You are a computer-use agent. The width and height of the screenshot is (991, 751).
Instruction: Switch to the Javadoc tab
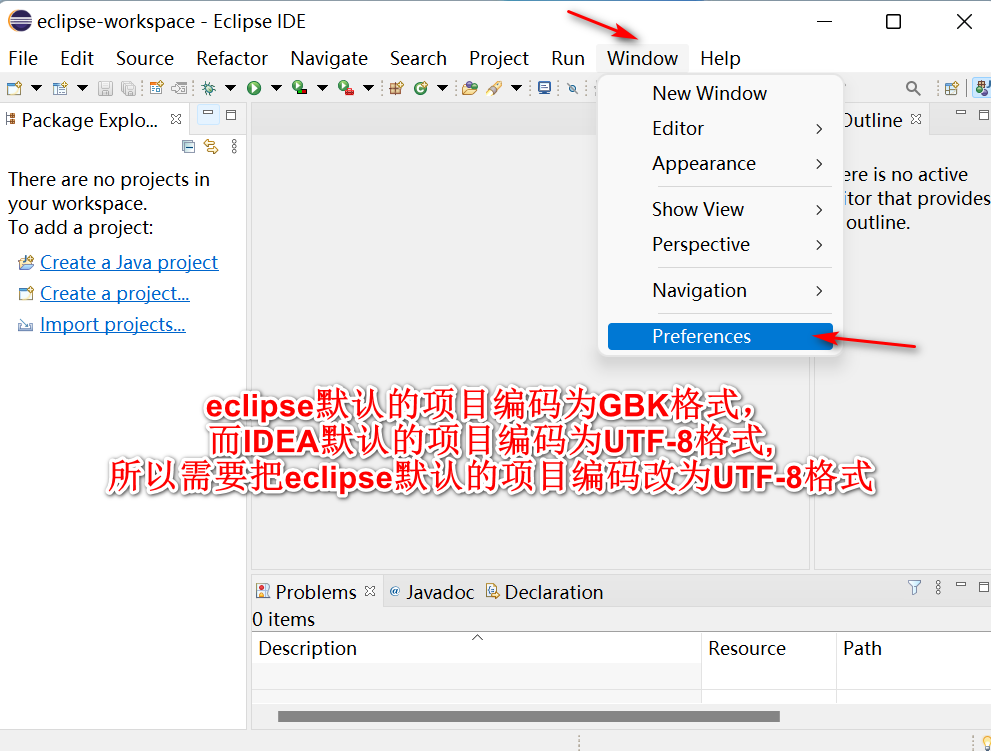point(432,592)
